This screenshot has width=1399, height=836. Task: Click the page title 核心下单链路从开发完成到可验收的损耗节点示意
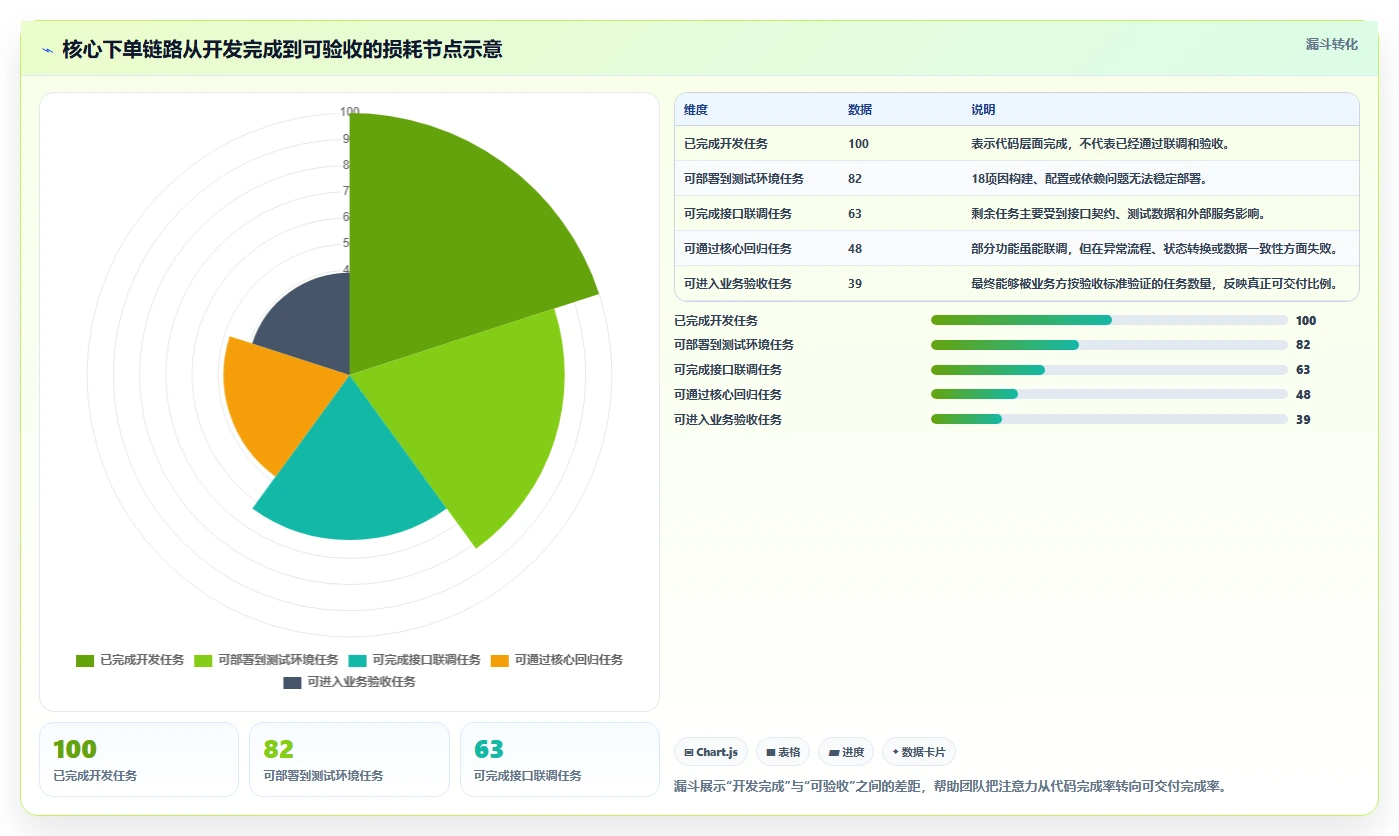tap(282, 49)
